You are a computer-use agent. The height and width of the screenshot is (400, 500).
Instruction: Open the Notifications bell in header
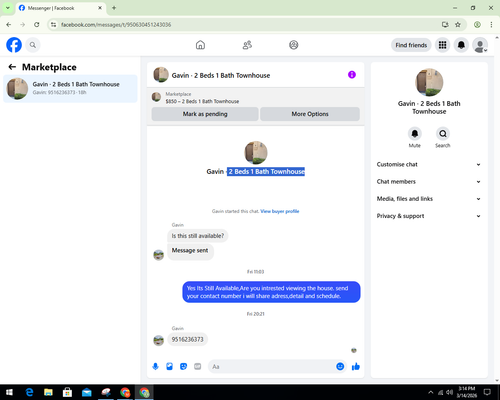(461, 45)
